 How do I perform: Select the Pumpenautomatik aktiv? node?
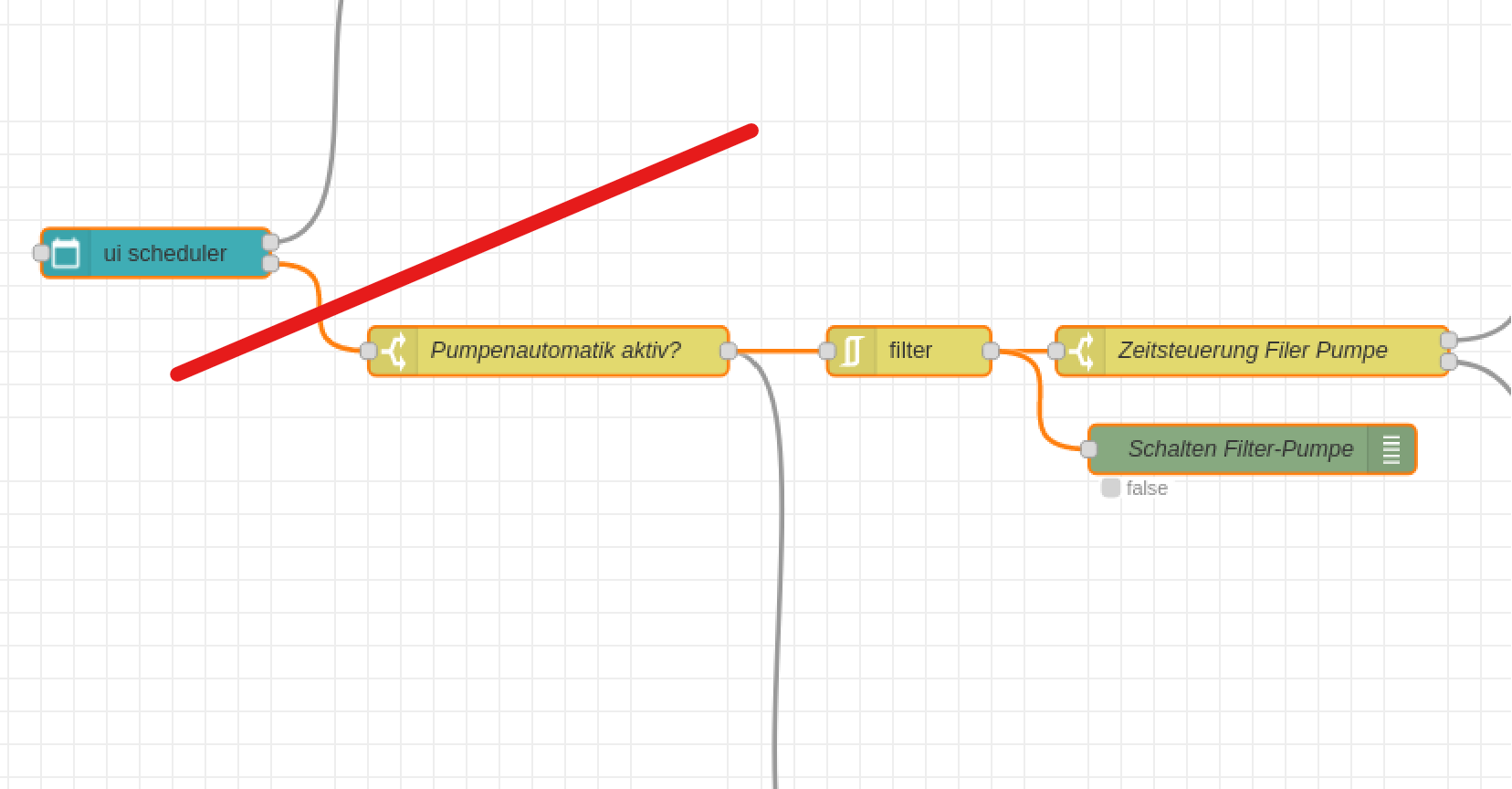pyautogui.click(x=549, y=351)
